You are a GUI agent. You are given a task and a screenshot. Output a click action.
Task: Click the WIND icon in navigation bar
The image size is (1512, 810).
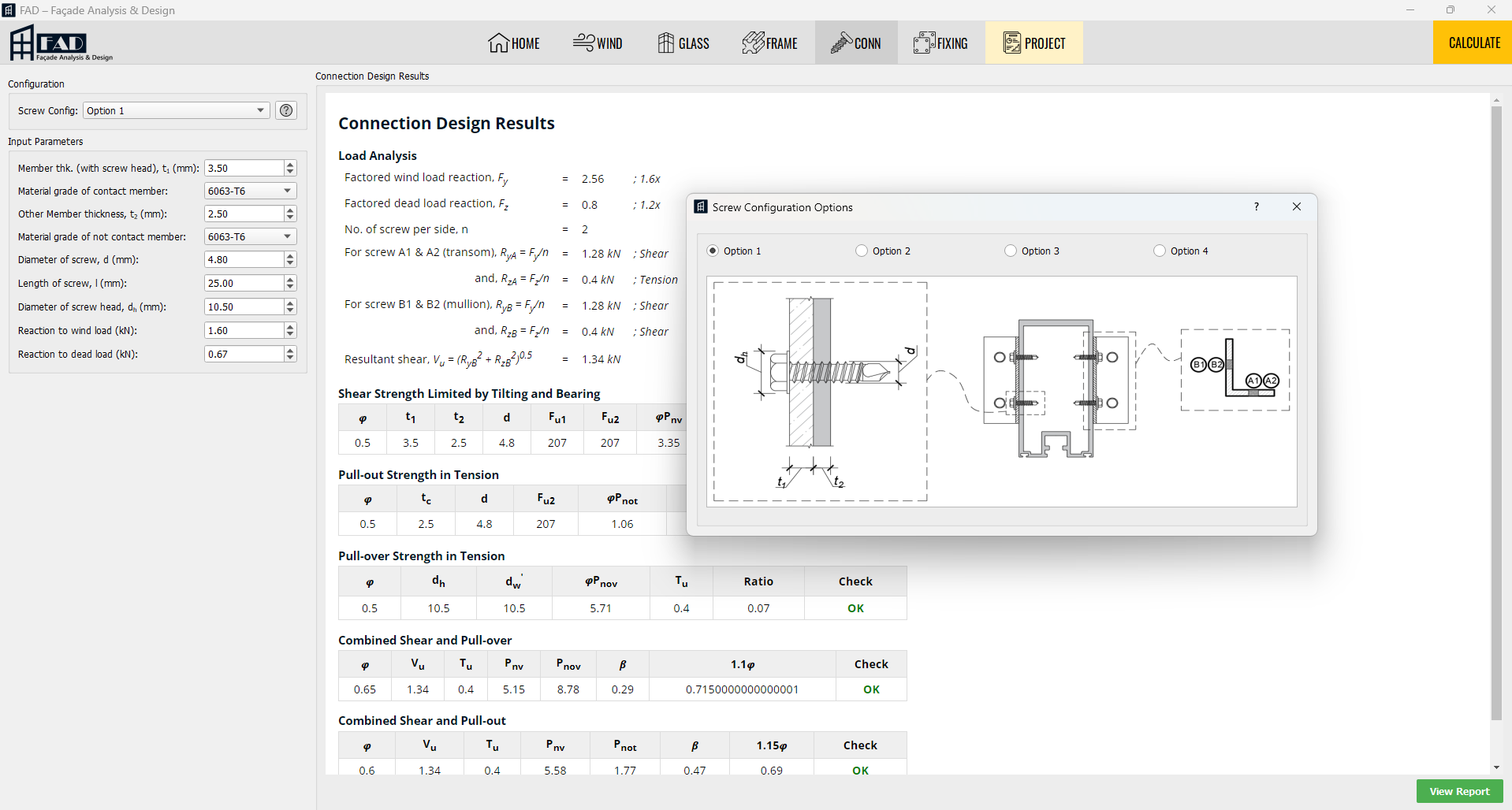click(583, 43)
